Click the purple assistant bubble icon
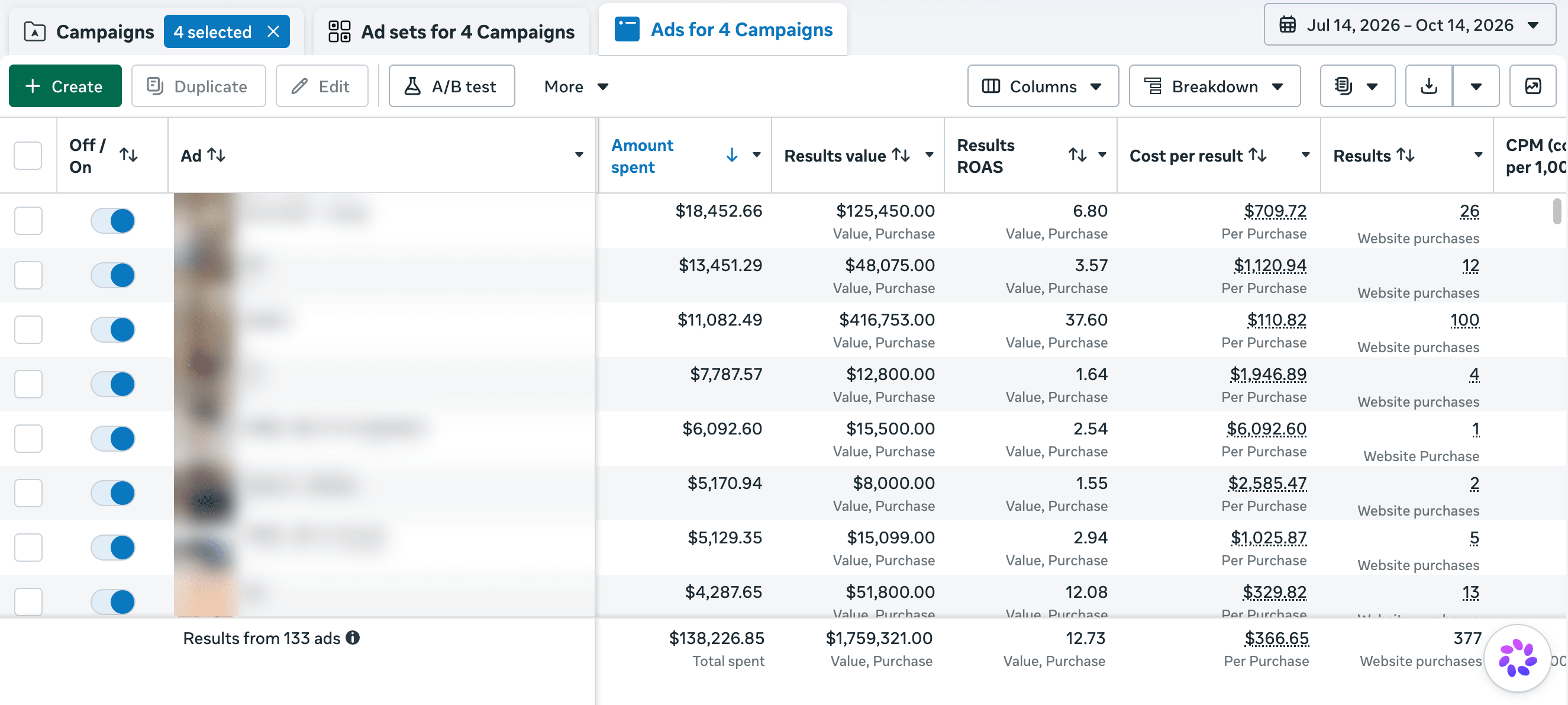This screenshot has width=1568, height=705. (x=1517, y=658)
